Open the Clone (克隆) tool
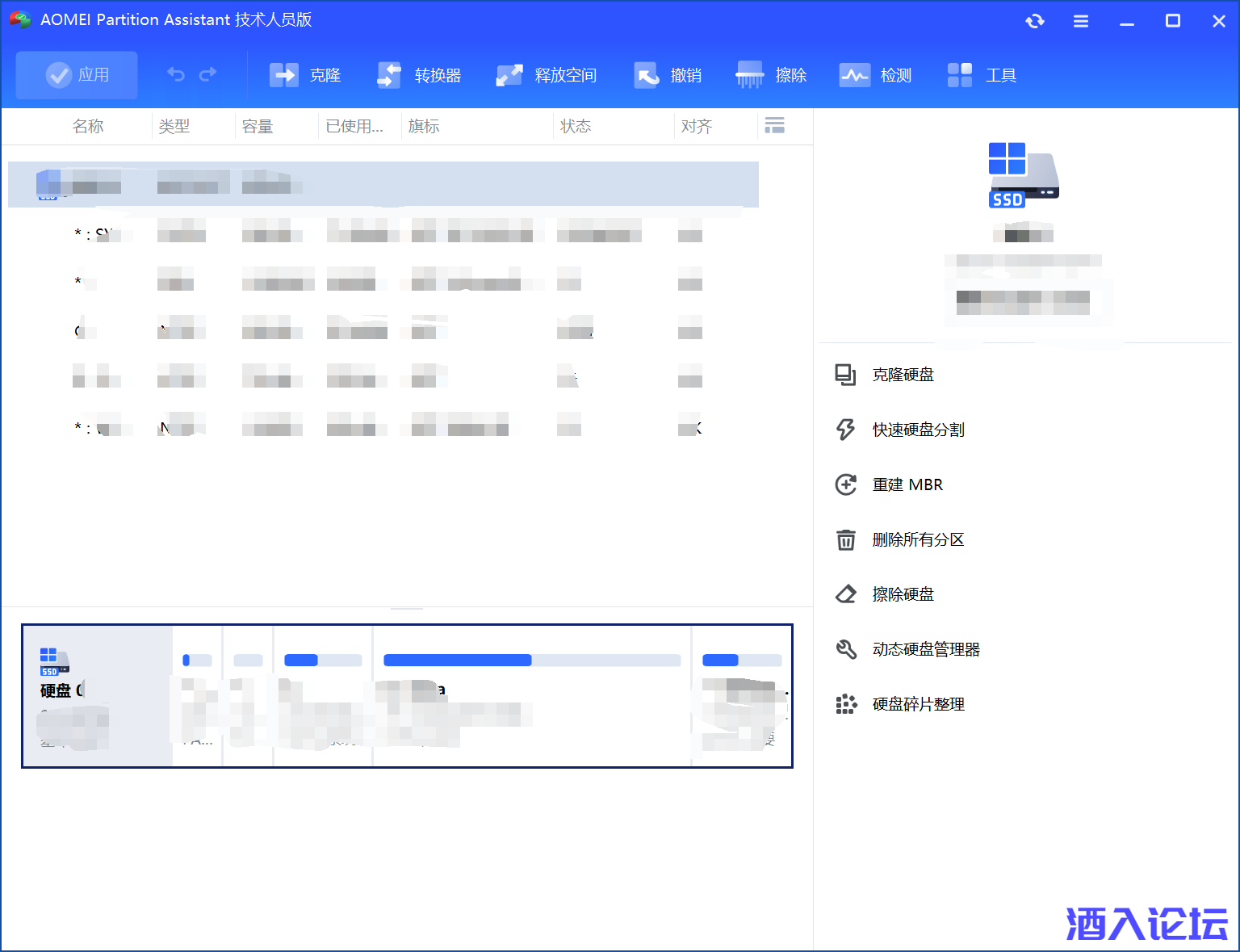Screen dimensions: 1240x952 coord(305,75)
